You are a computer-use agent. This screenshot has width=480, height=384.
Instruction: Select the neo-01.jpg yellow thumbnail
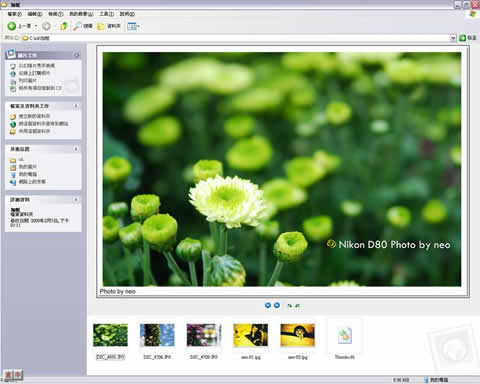[251, 335]
